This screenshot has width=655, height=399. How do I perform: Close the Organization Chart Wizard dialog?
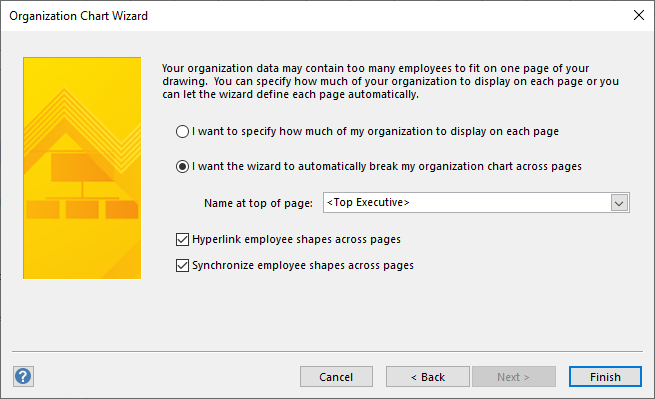[639, 15]
